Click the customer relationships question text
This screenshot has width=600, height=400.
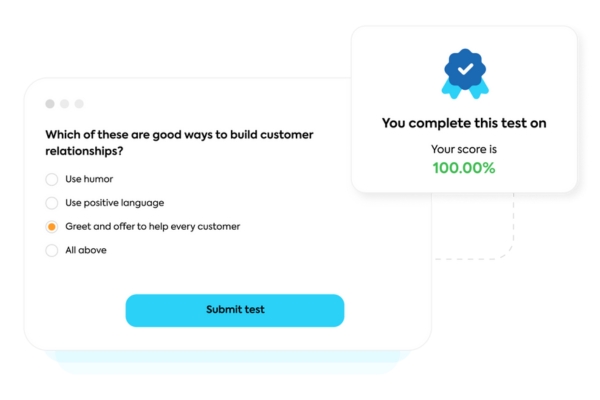(179, 143)
